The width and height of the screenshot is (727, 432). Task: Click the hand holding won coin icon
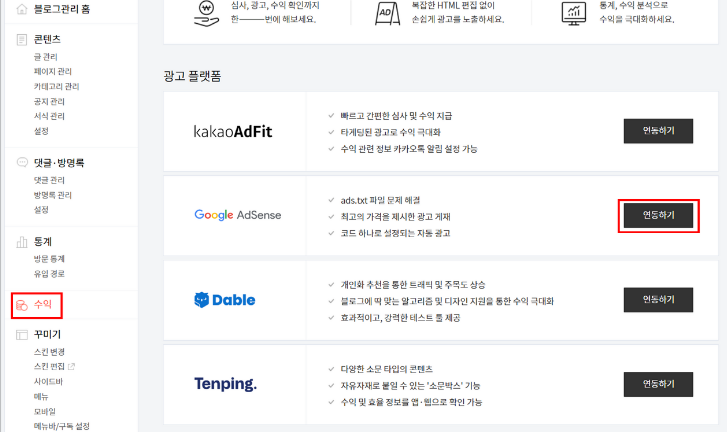206,13
